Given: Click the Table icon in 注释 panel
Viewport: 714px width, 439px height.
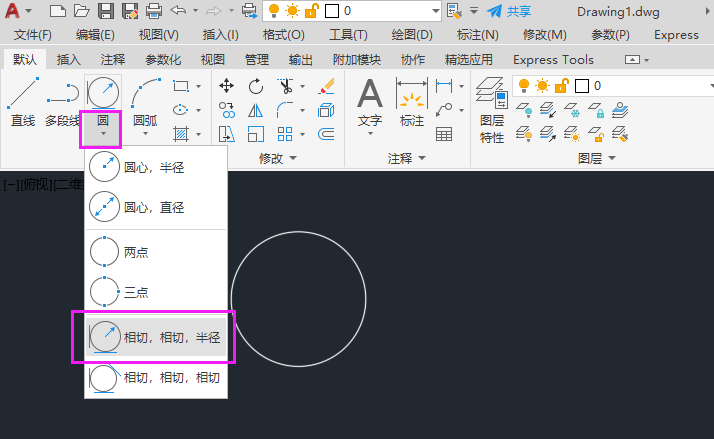Looking at the screenshot, I should [x=444, y=134].
